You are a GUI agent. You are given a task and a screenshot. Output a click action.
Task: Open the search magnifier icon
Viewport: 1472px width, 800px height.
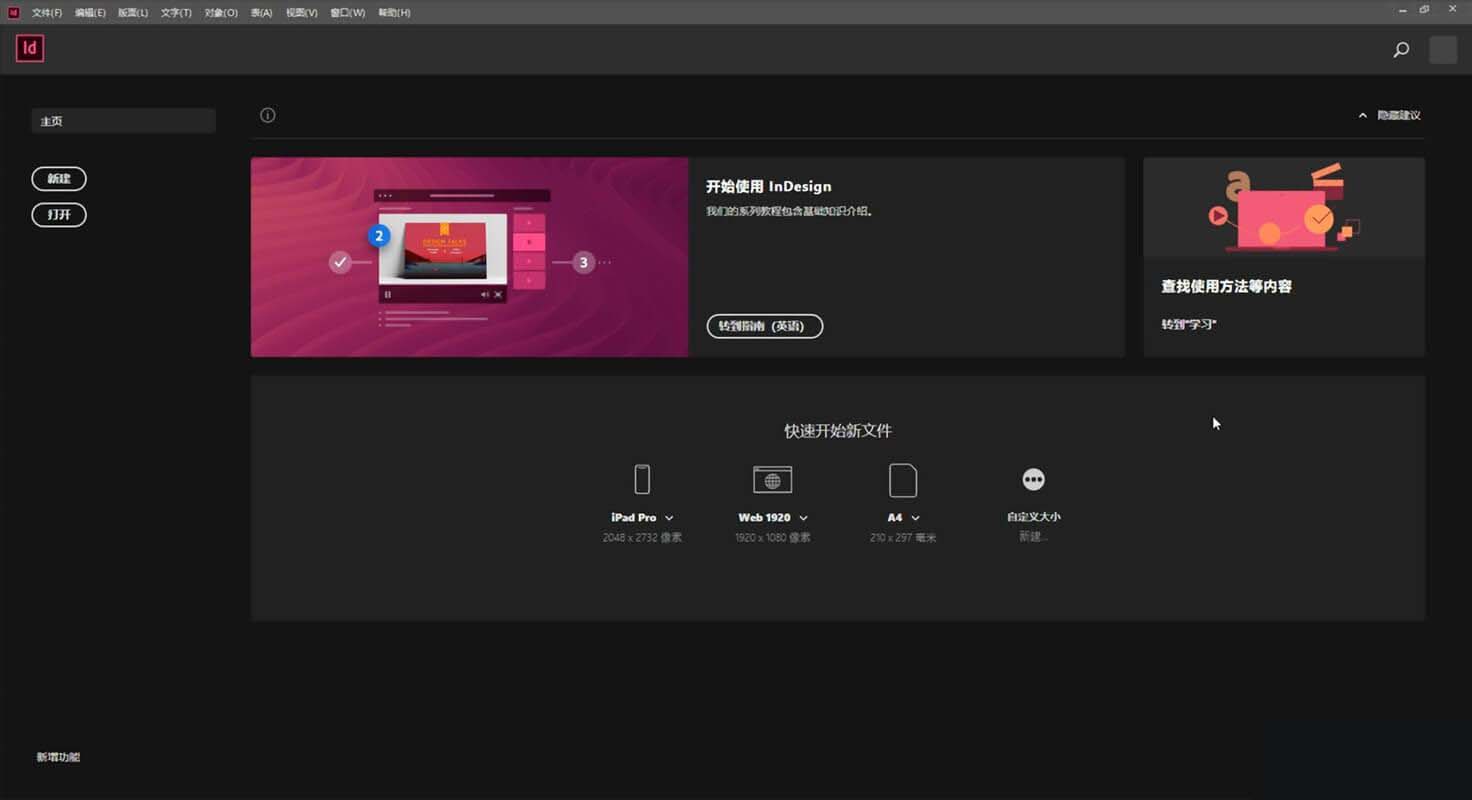coord(1401,49)
